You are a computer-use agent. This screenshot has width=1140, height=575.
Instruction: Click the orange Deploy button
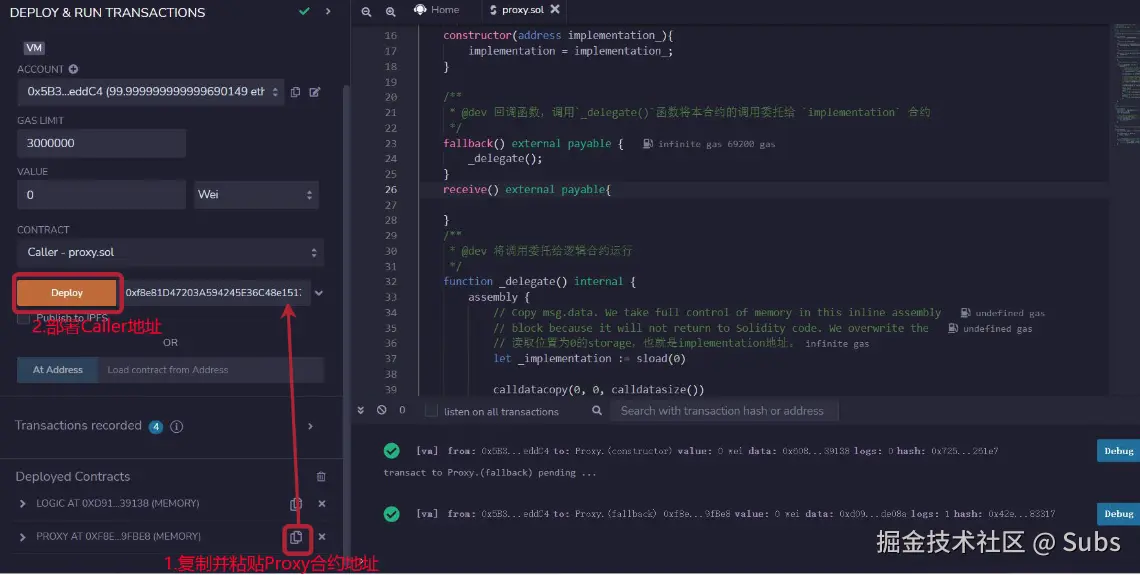tap(67, 293)
